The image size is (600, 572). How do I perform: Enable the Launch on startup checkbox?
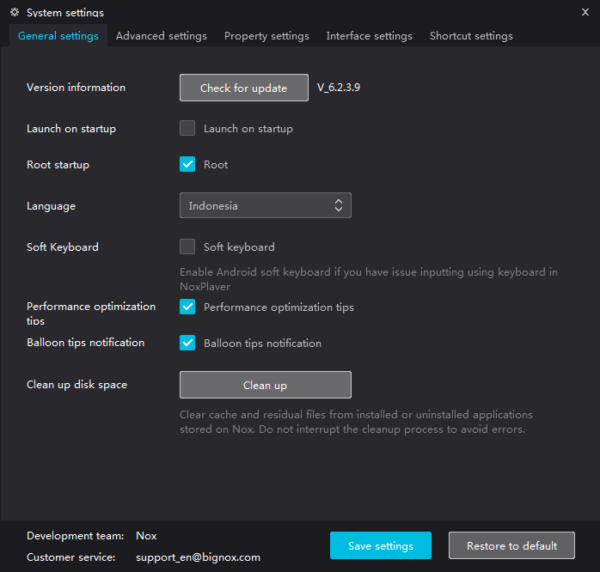[x=187, y=128]
